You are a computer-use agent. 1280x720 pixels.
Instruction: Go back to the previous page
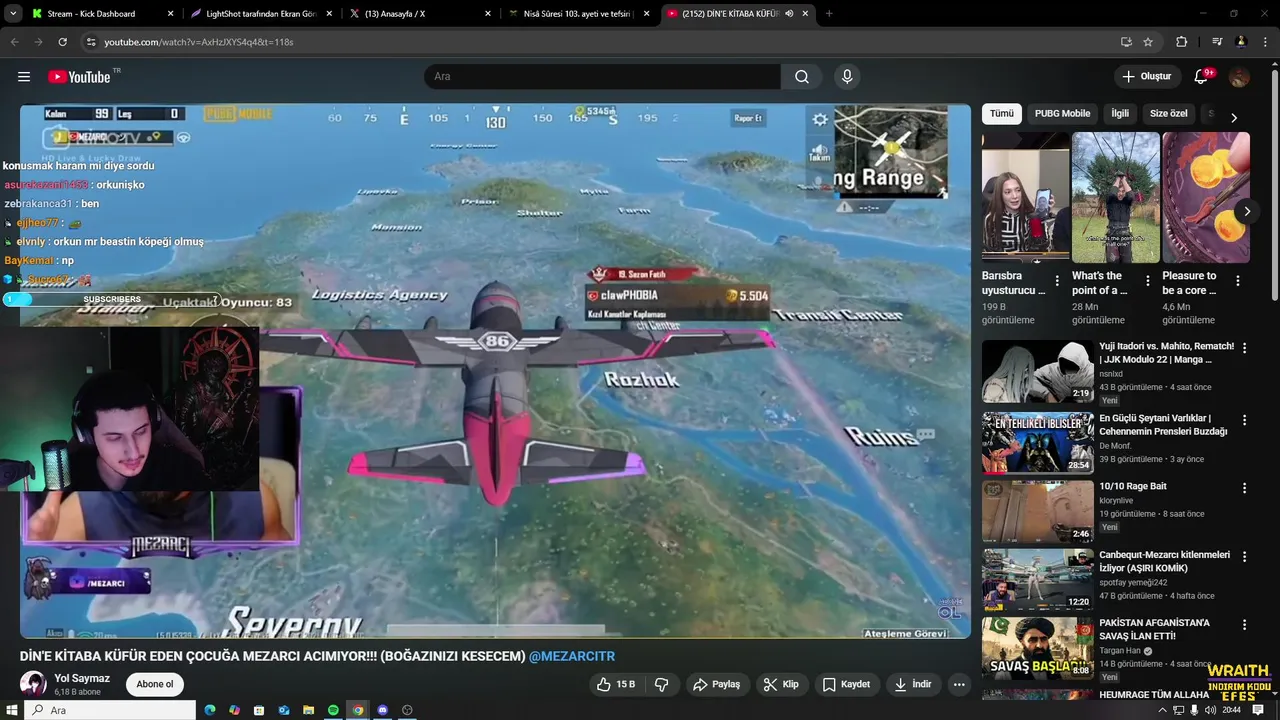tap(14, 42)
